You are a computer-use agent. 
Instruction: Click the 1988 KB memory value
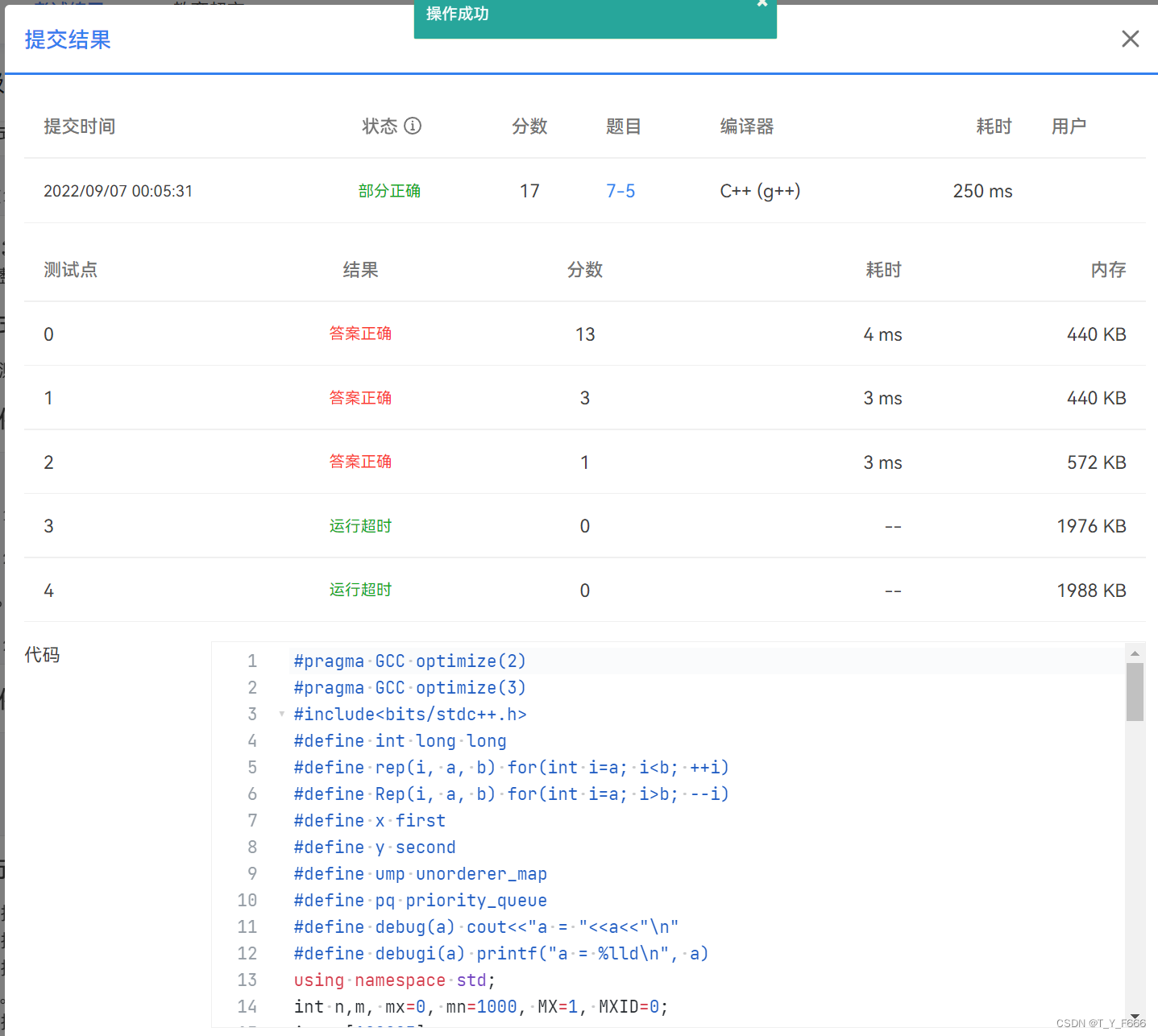(x=1091, y=591)
